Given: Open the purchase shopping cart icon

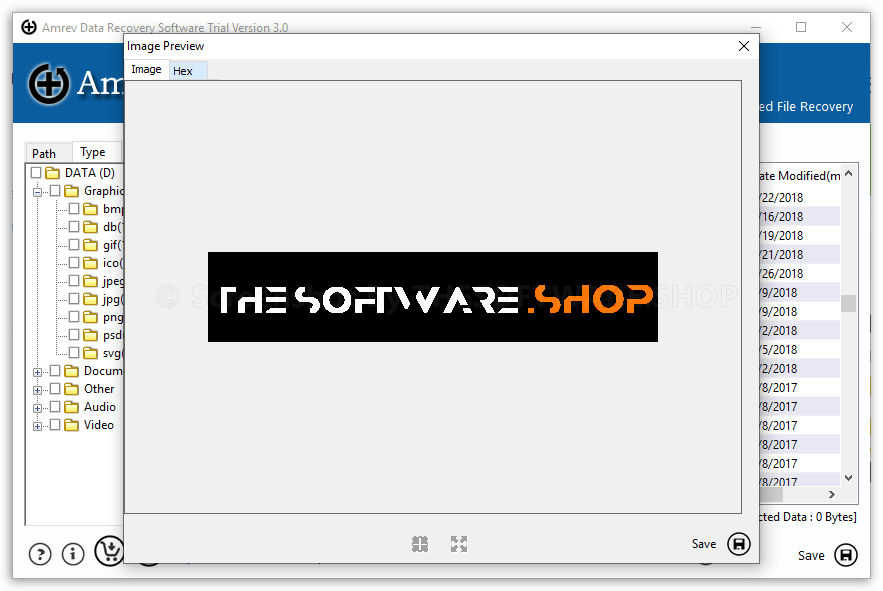Looking at the screenshot, I should pyautogui.click(x=109, y=551).
